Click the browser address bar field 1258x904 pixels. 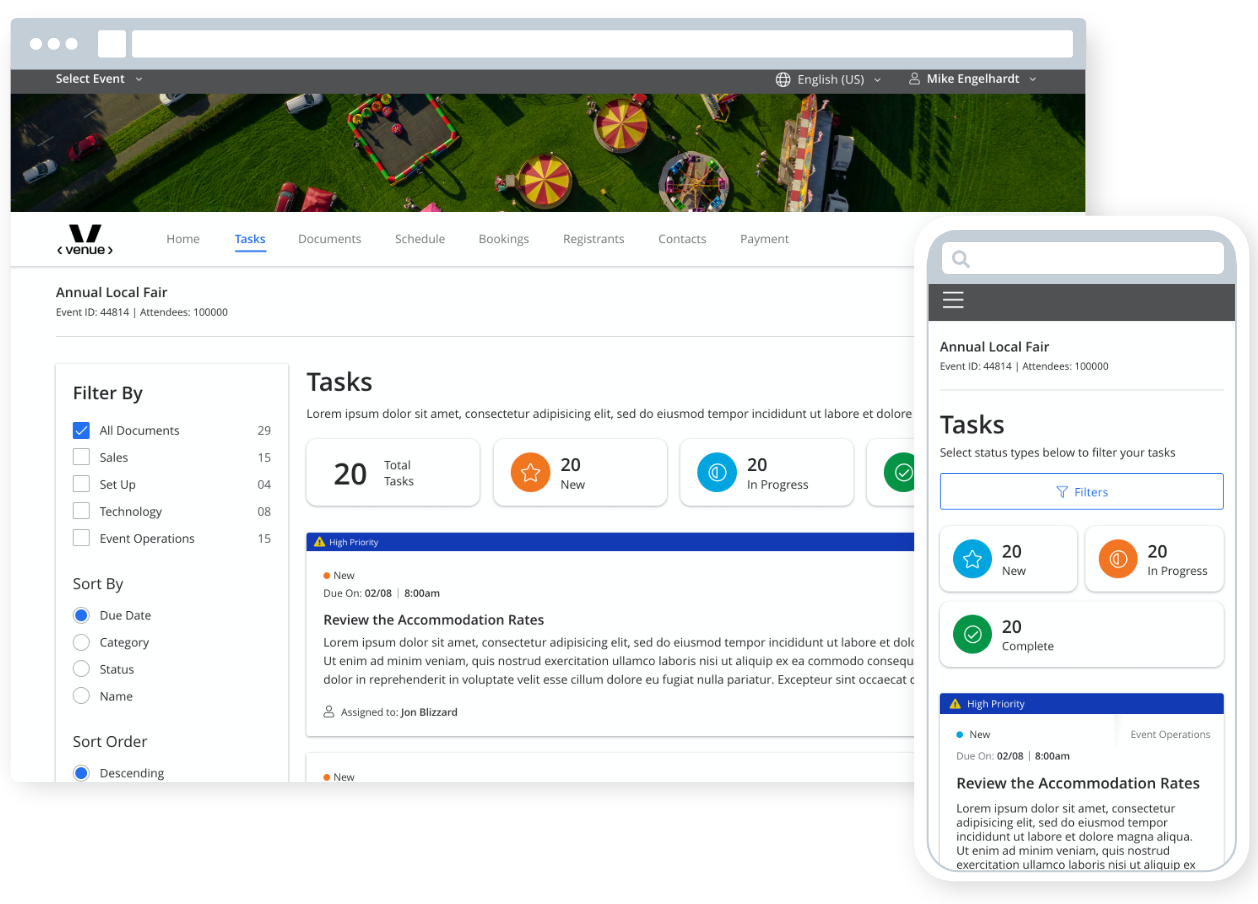[x=601, y=44]
